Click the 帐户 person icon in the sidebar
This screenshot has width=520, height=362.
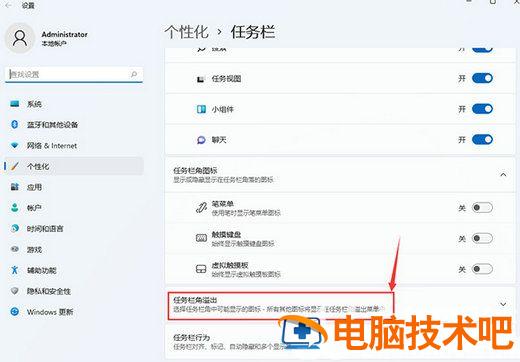pos(15,207)
